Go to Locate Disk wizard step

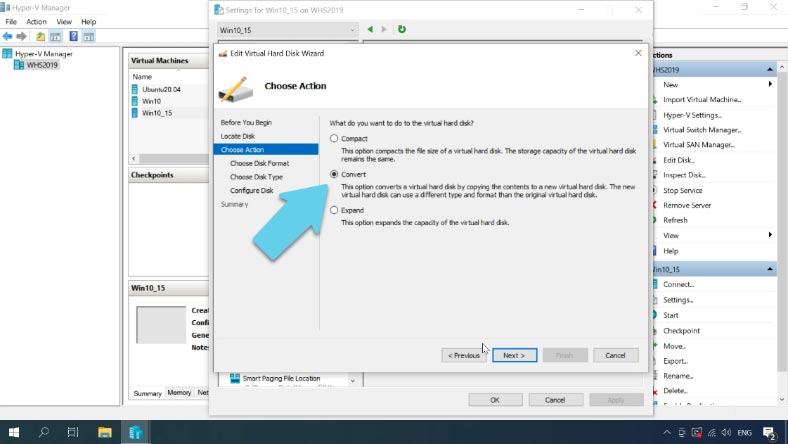[x=238, y=136]
